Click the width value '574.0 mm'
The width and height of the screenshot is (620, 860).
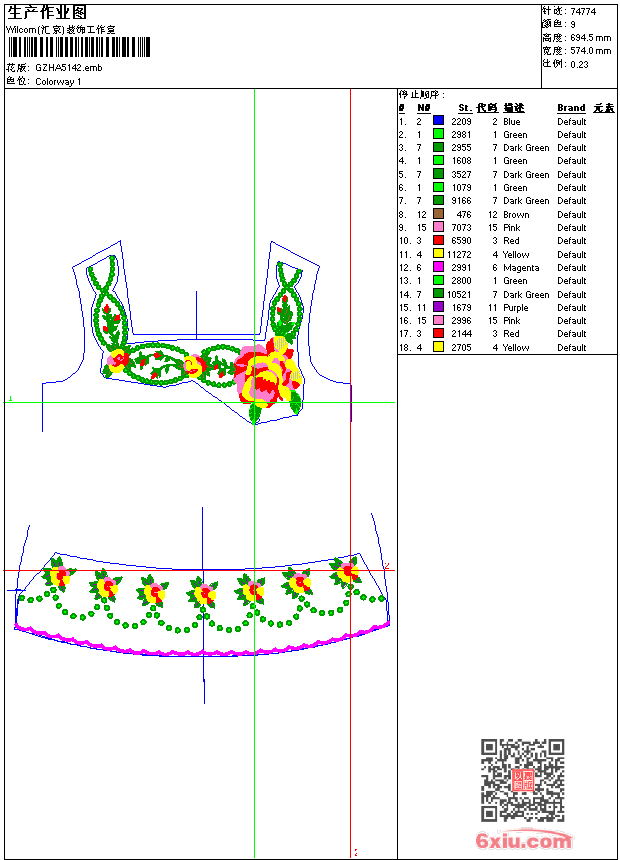[x=590, y=51]
